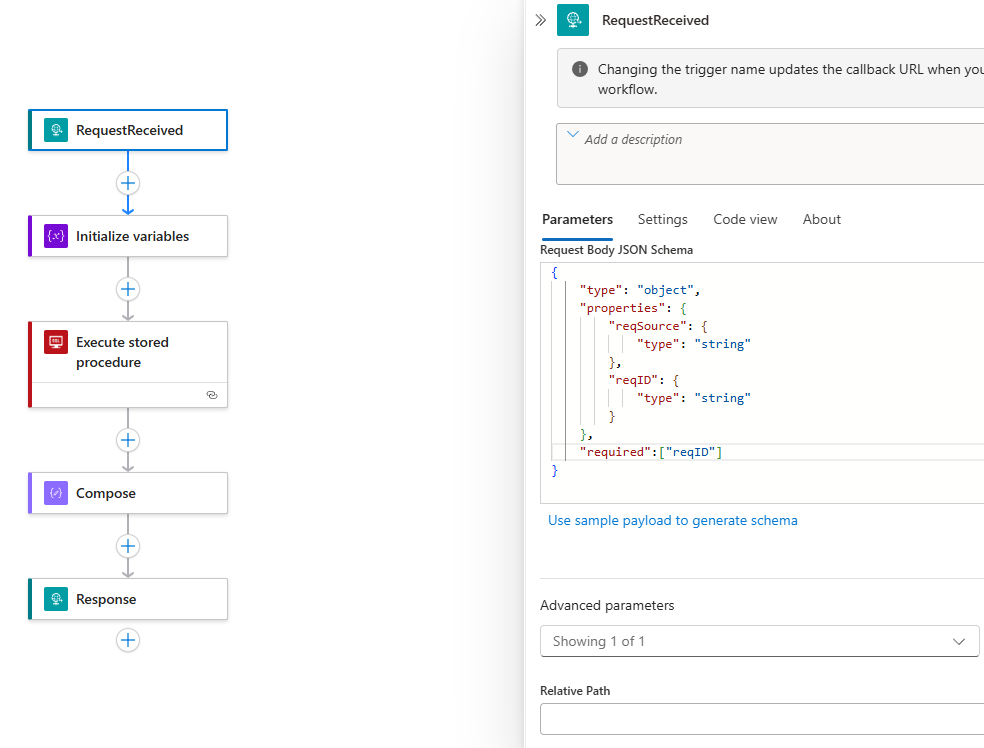The image size is (984, 748).
Task: Insert a step below the Response action
Action: [x=127, y=640]
